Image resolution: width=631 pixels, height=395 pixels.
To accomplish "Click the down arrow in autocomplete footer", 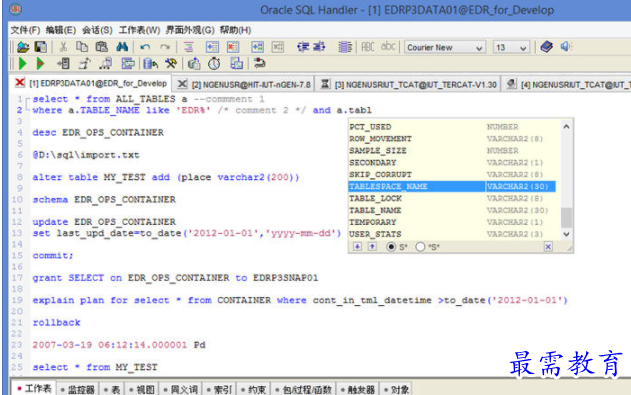I will [357, 246].
